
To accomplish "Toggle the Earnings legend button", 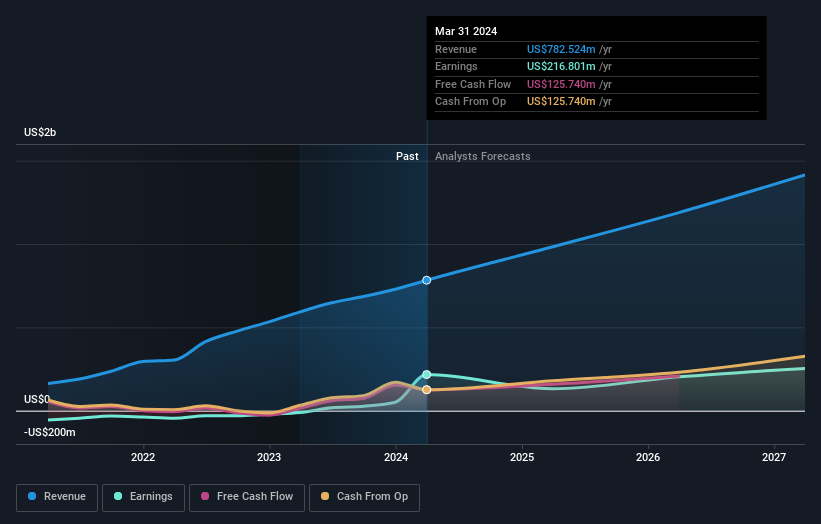I will [143, 497].
